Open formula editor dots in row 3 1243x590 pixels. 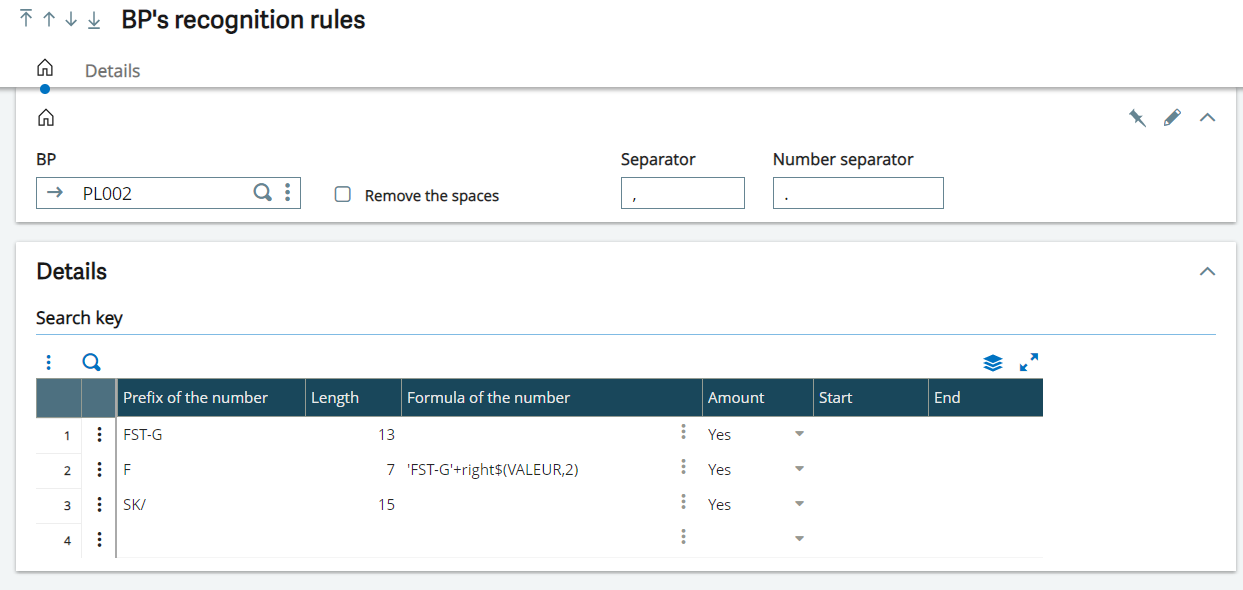(684, 501)
